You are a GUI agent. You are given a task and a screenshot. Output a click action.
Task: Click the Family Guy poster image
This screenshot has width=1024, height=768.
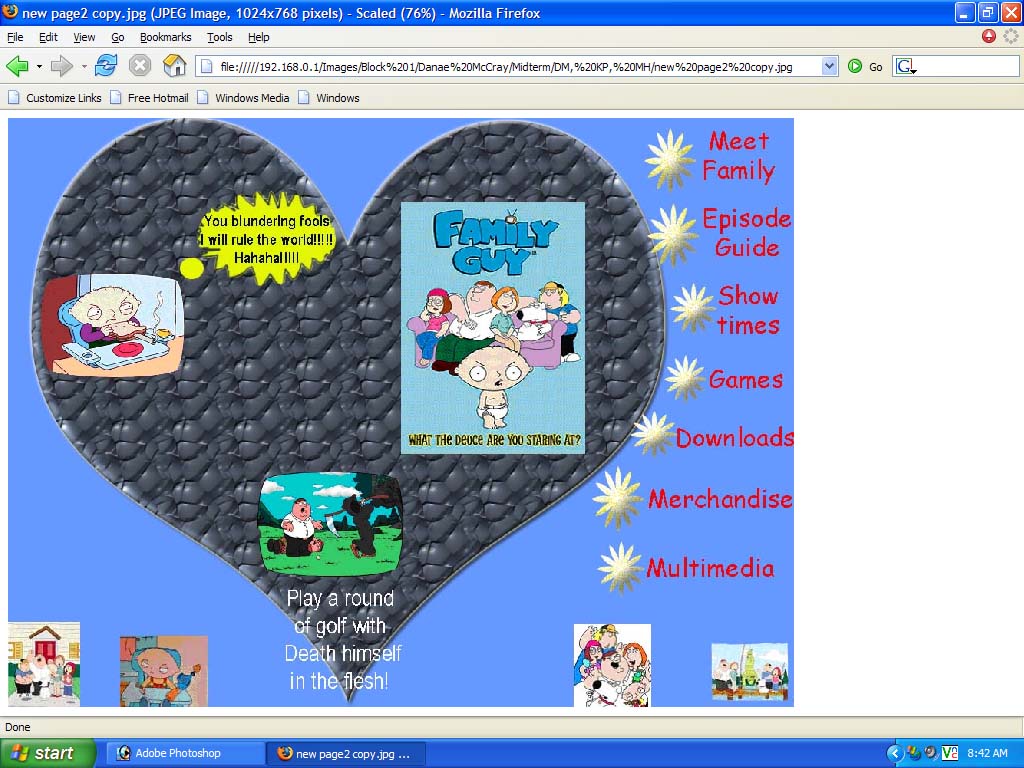(492, 328)
